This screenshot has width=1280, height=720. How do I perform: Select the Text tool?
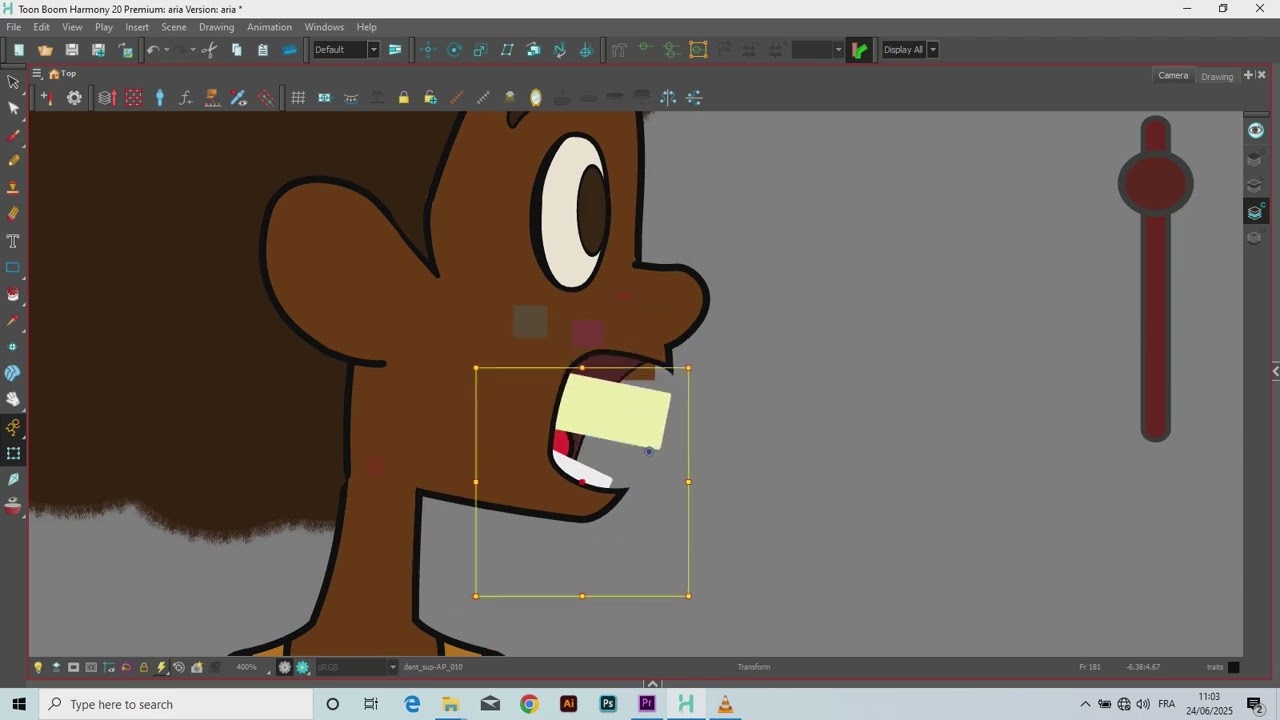click(x=13, y=241)
